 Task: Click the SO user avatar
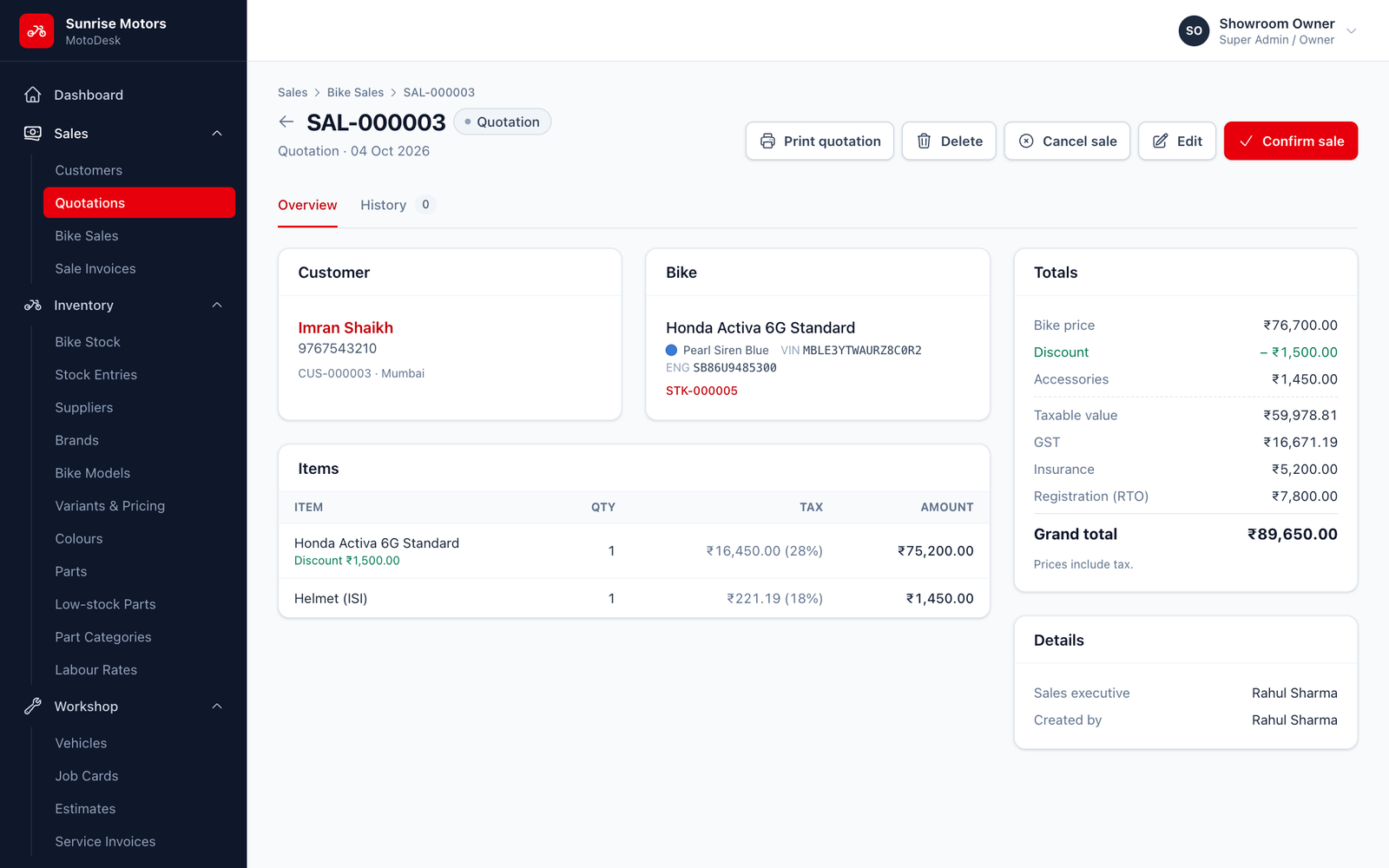tap(1194, 30)
